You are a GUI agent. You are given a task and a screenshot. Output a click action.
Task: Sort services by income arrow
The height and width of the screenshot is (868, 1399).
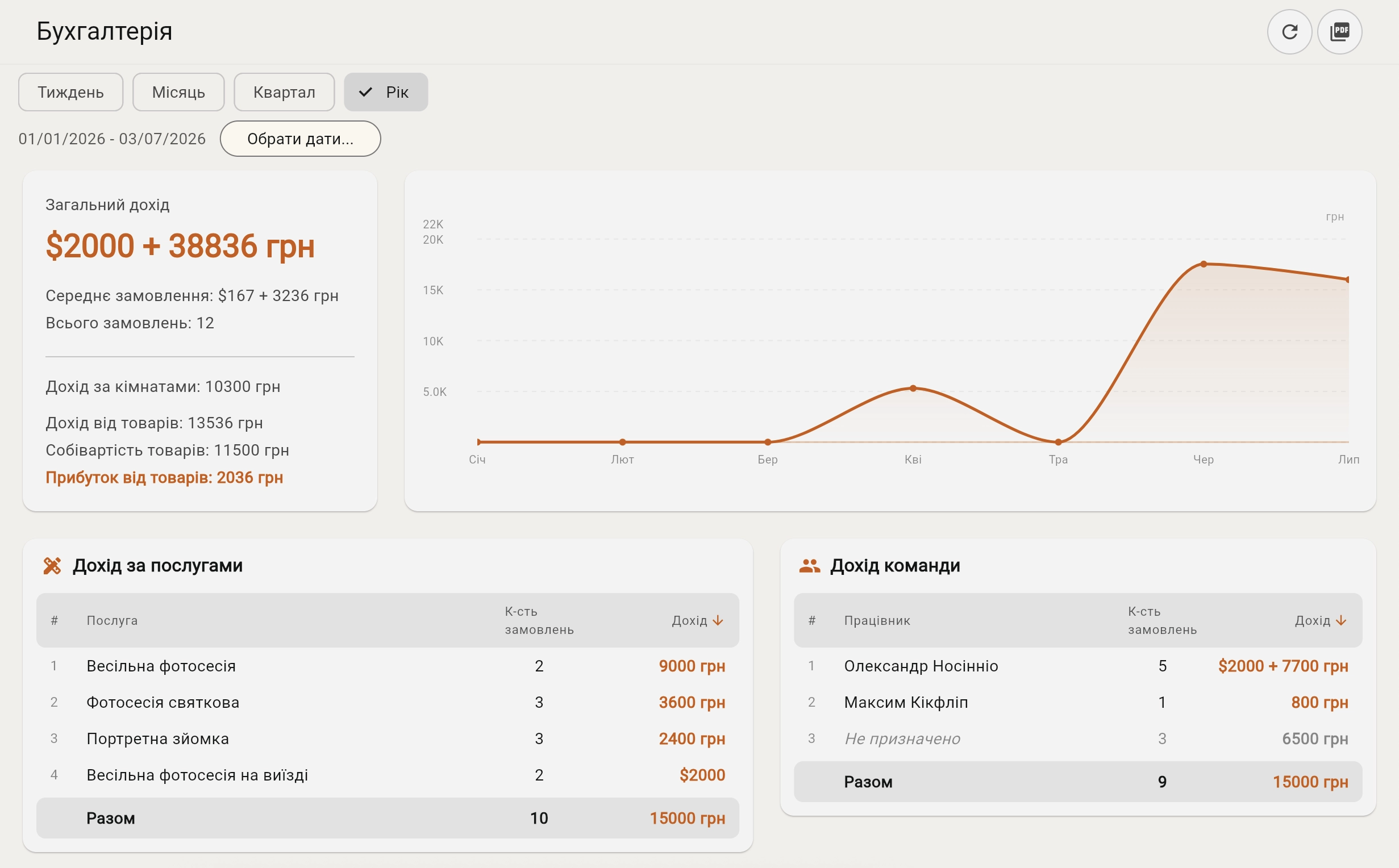pyautogui.click(x=718, y=620)
